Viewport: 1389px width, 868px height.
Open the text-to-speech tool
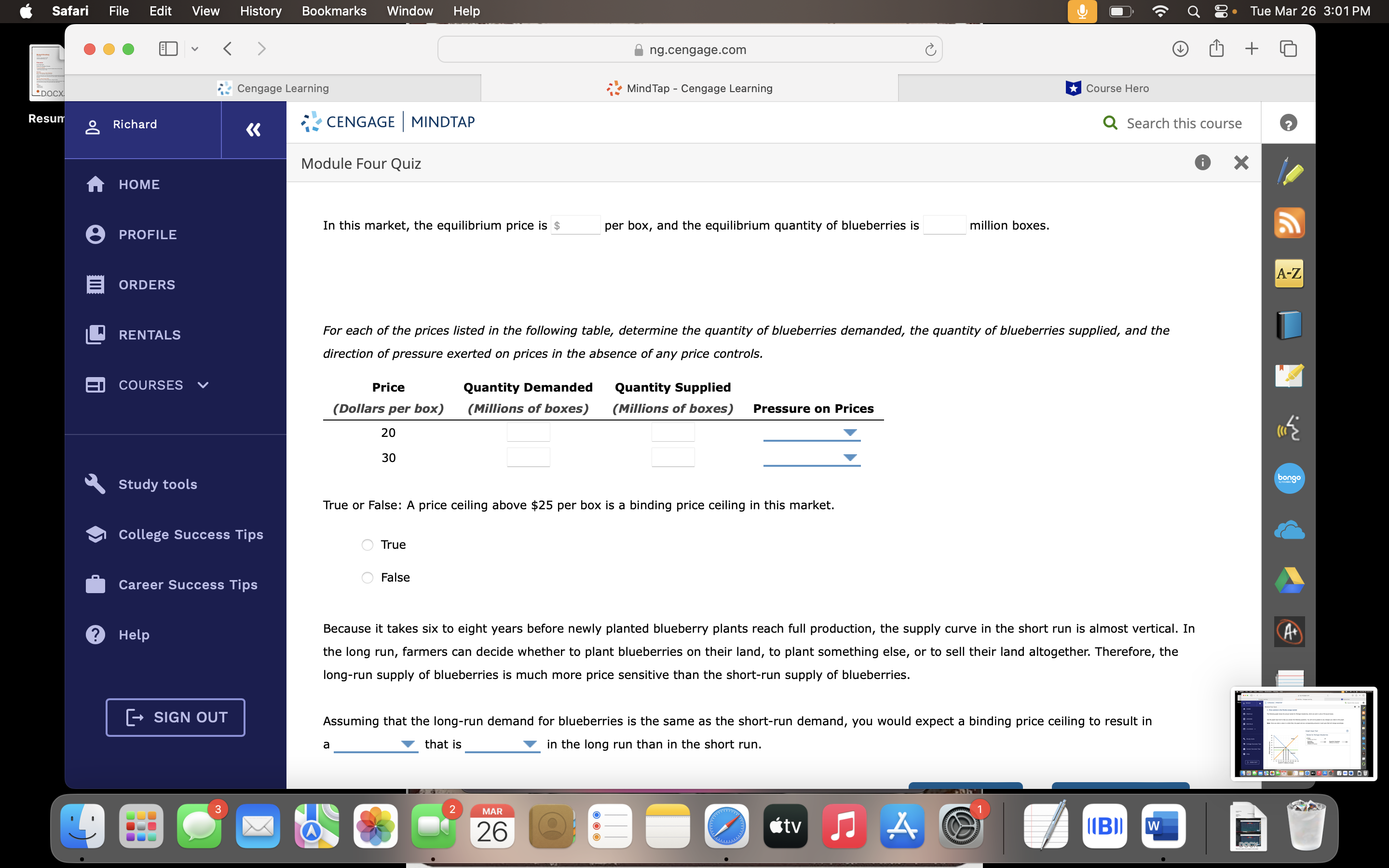coord(1290,427)
